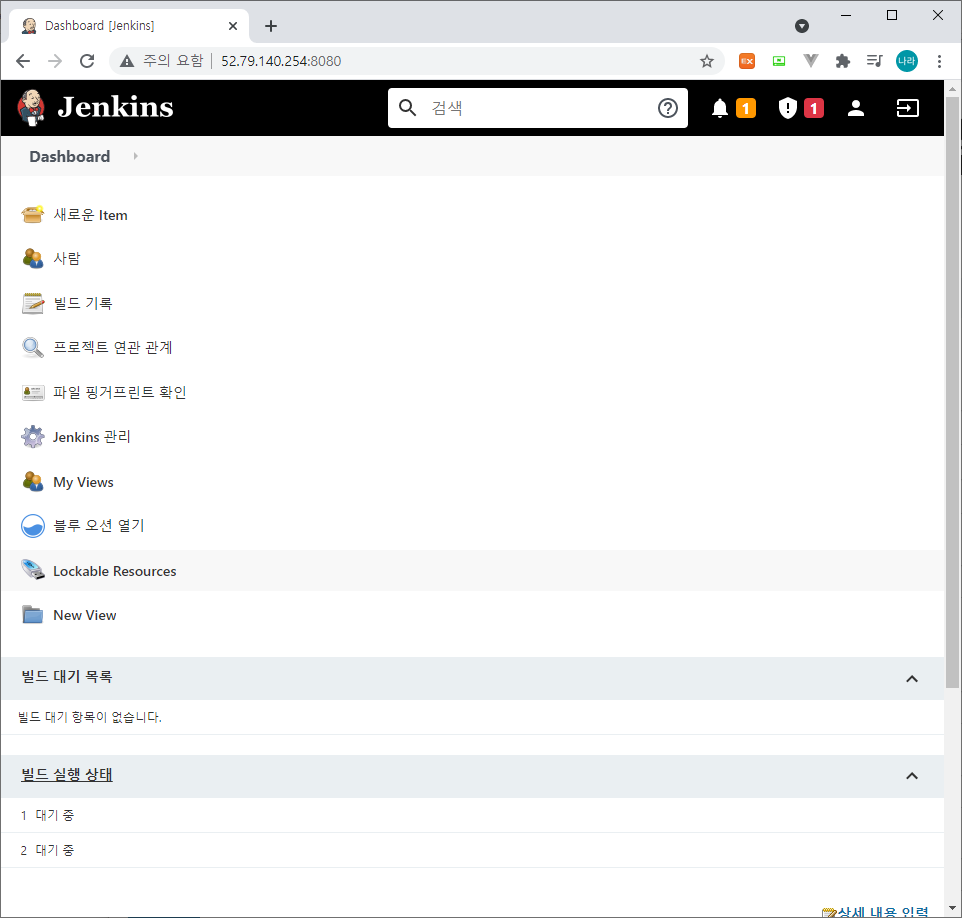962x918 pixels.
Task: Open the Jenkins 관리 link
Action: click(91, 437)
